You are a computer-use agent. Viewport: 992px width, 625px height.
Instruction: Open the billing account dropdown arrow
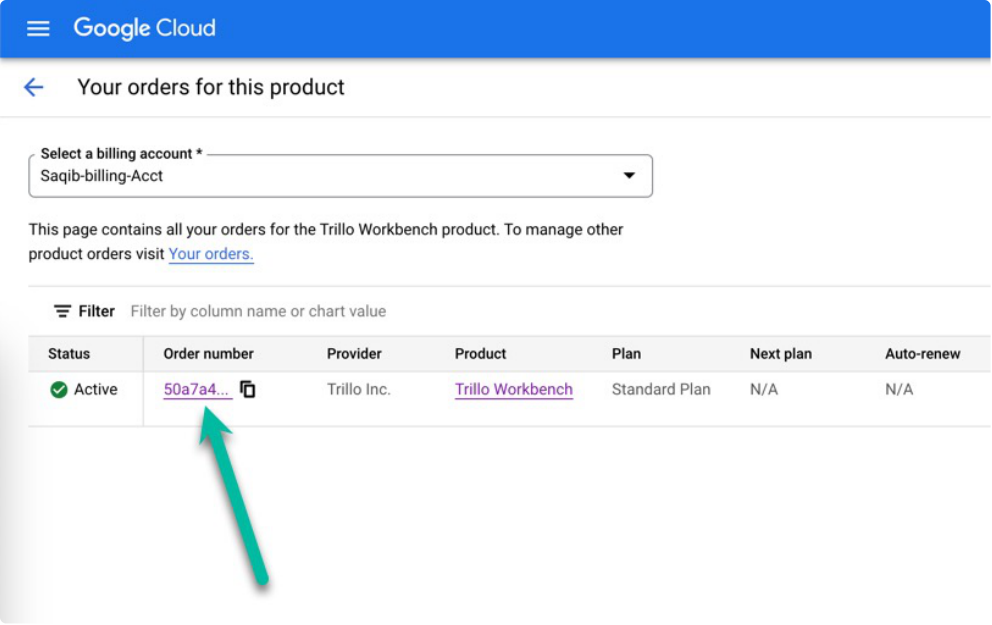coord(629,176)
